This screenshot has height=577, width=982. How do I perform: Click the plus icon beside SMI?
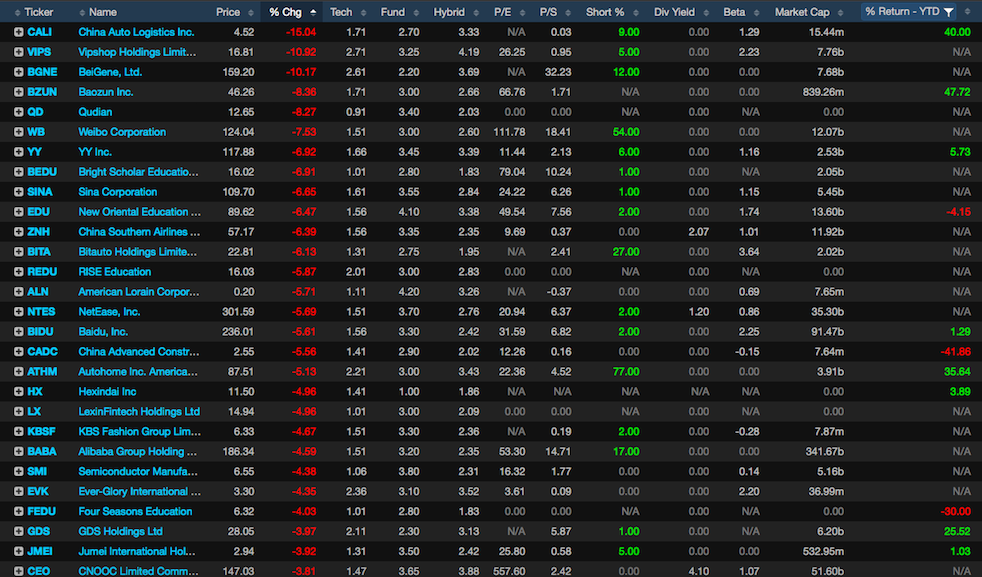19,472
